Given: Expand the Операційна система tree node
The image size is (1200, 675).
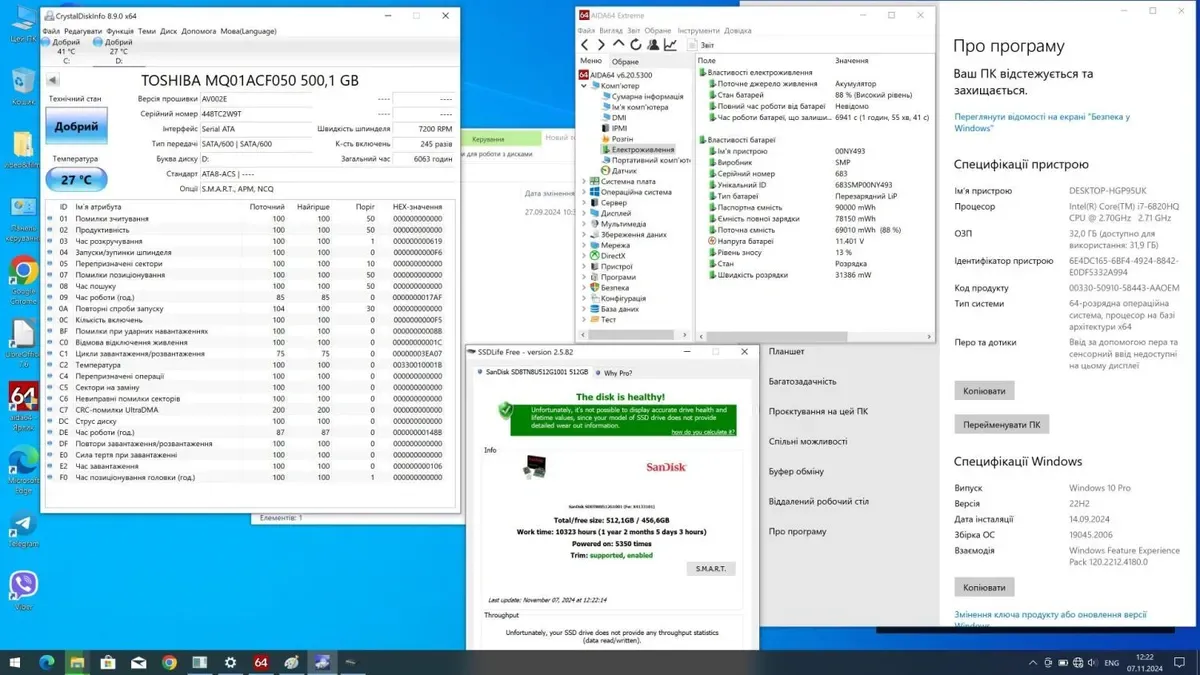Looking at the screenshot, I should 584,192.
